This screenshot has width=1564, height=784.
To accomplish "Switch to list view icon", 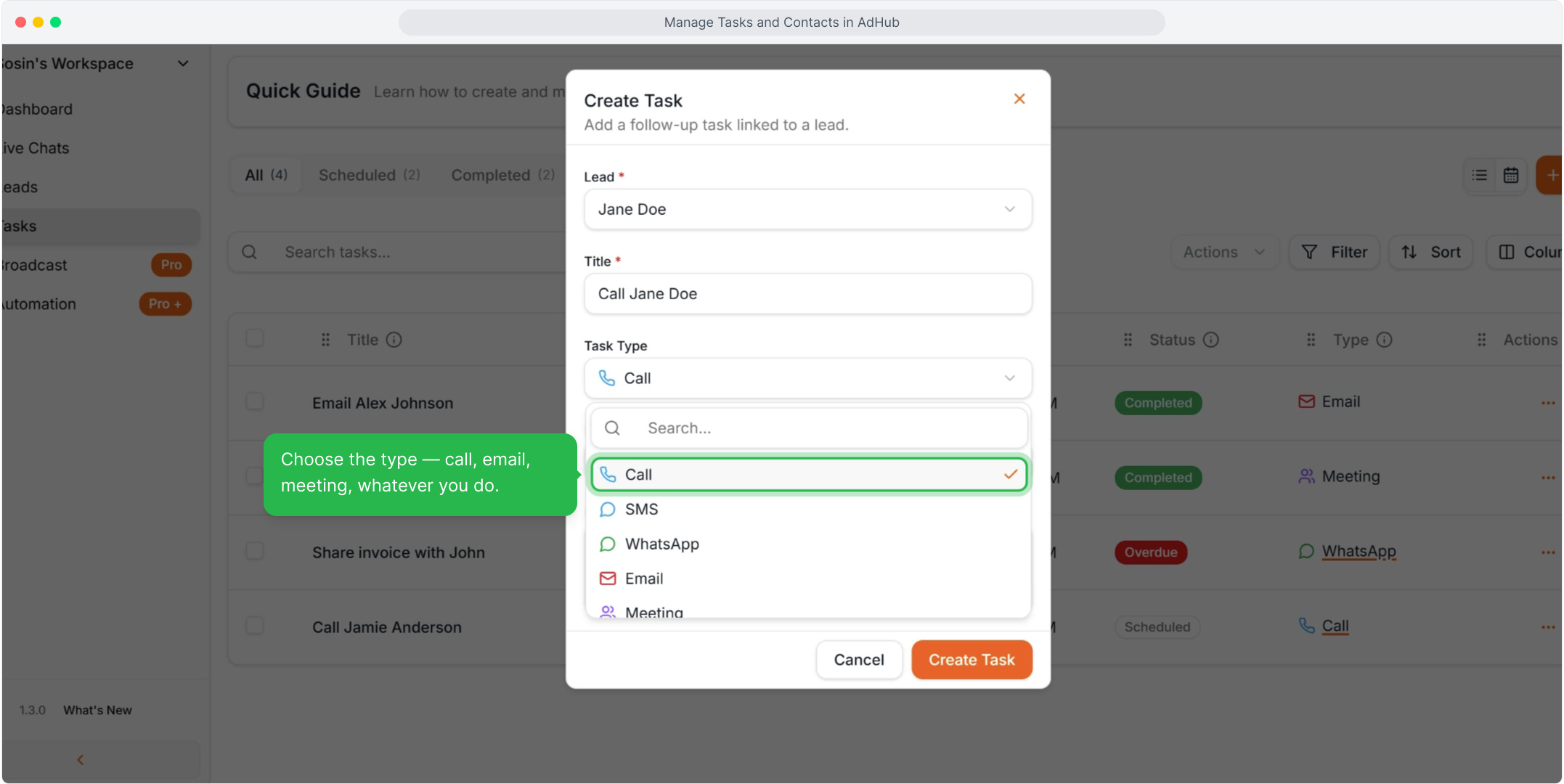I will (1479, 175).
